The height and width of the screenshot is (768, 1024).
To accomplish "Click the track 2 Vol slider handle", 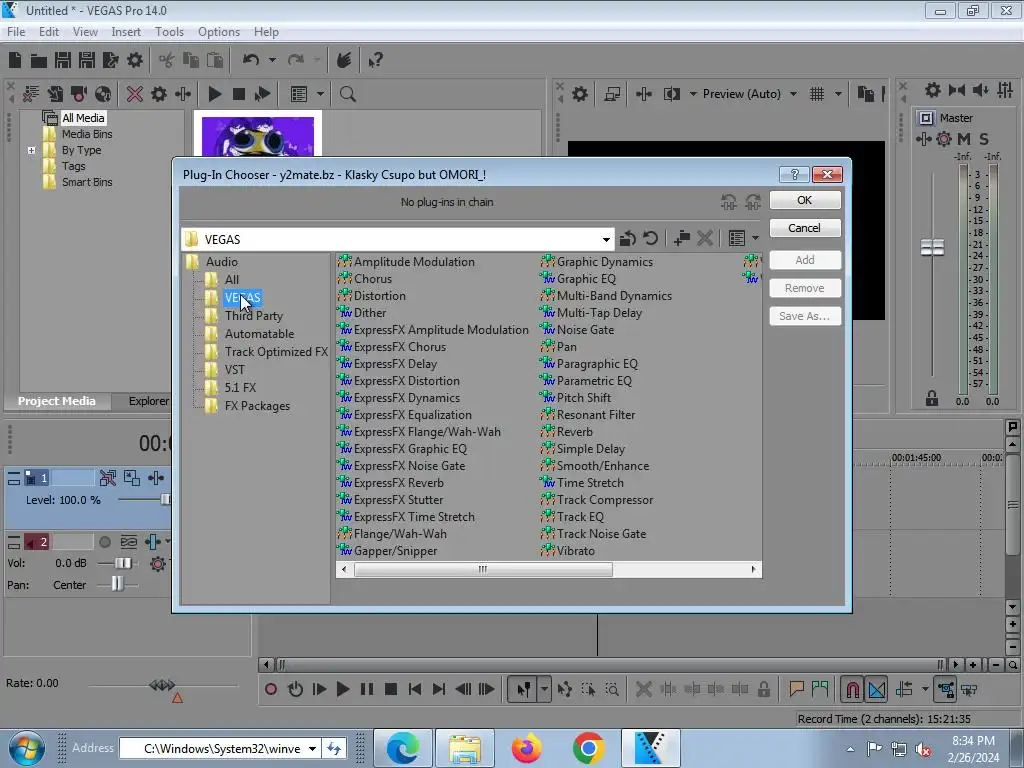I will pyautogui.click(x=122, y=563).
